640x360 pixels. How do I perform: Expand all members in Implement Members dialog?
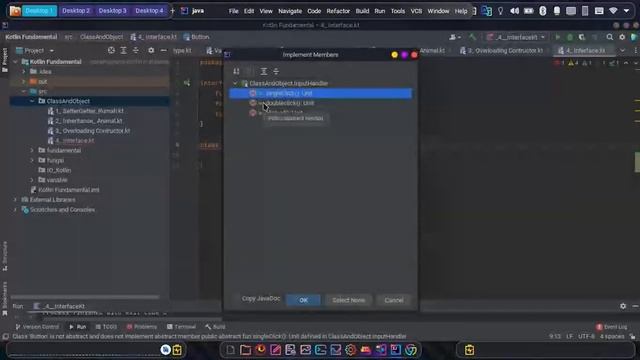pyautogui.click(x=264, y=71)
